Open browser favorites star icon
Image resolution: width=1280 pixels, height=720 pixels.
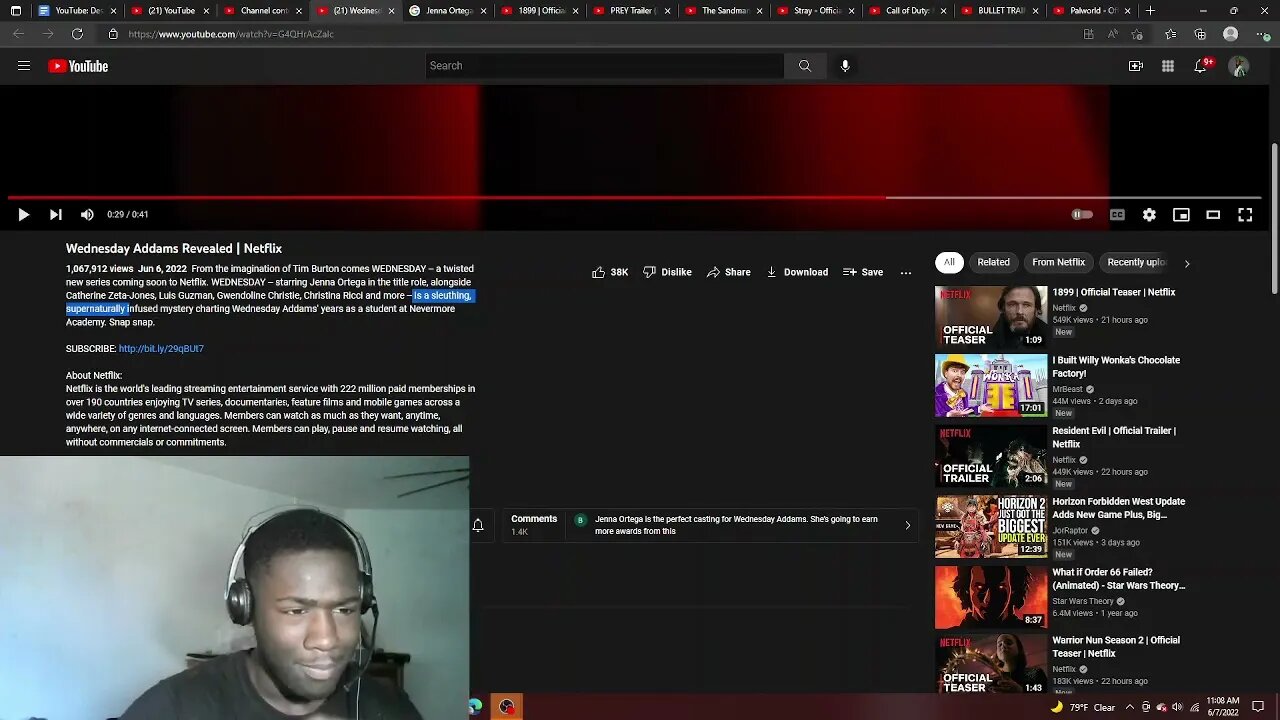click(1171, 34)
